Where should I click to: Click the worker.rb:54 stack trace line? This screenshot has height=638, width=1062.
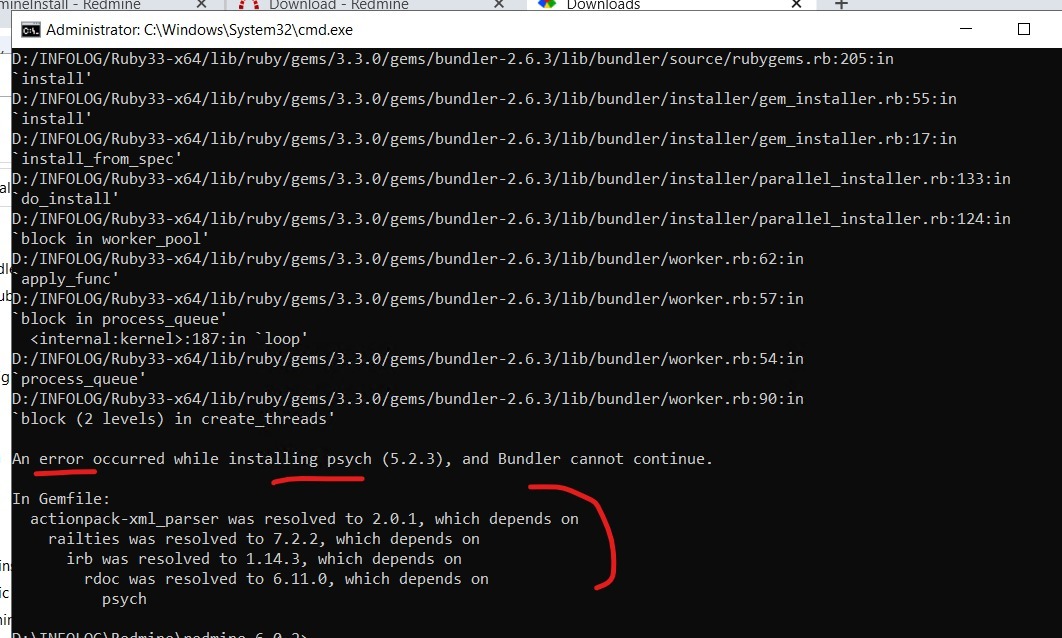tap(408, 359)
